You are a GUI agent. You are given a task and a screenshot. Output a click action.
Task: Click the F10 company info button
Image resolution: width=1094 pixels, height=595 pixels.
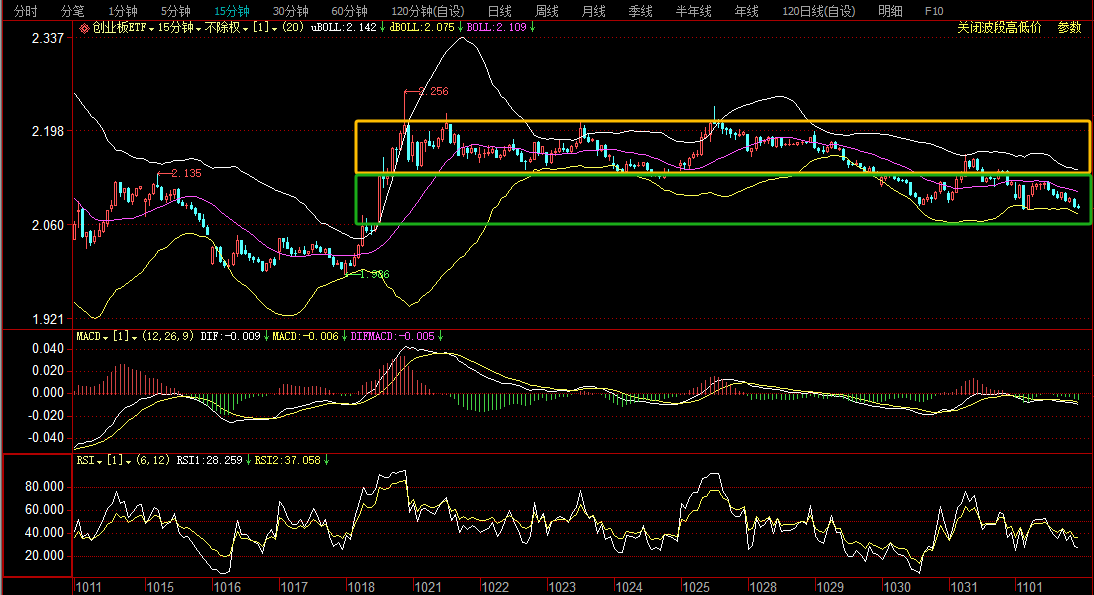click(934, 10)
